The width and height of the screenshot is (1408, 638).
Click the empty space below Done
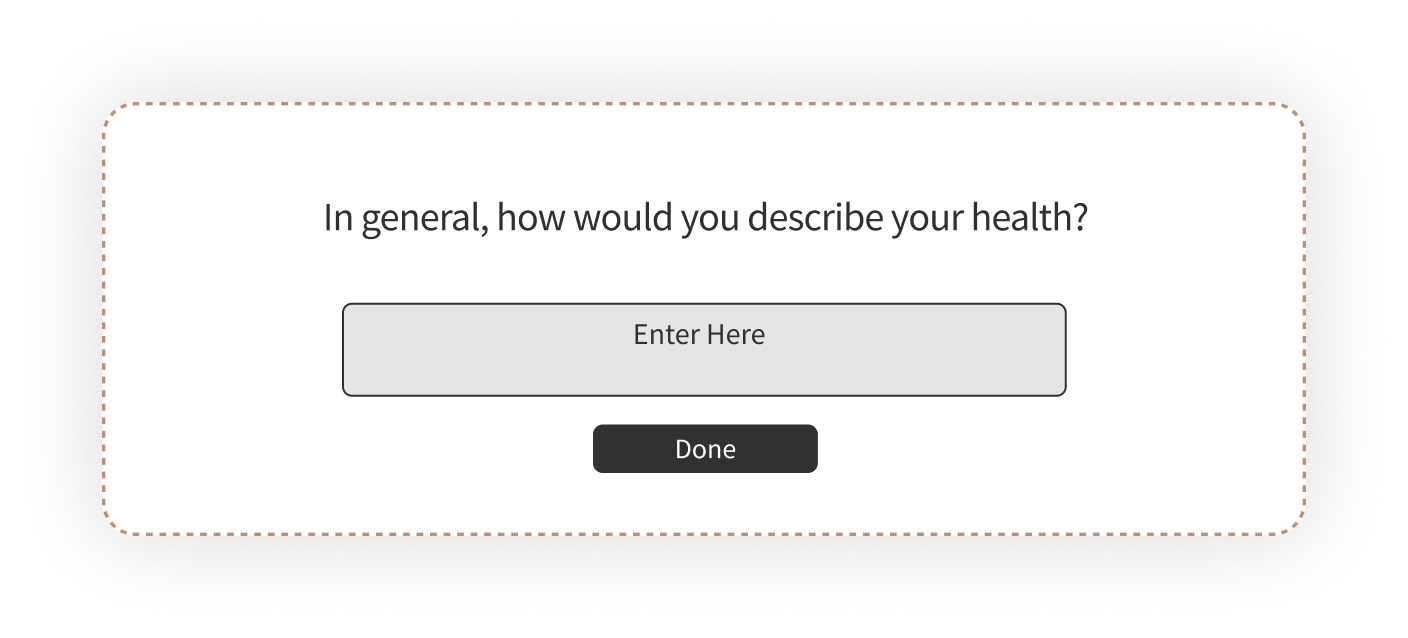click(705, 500)
